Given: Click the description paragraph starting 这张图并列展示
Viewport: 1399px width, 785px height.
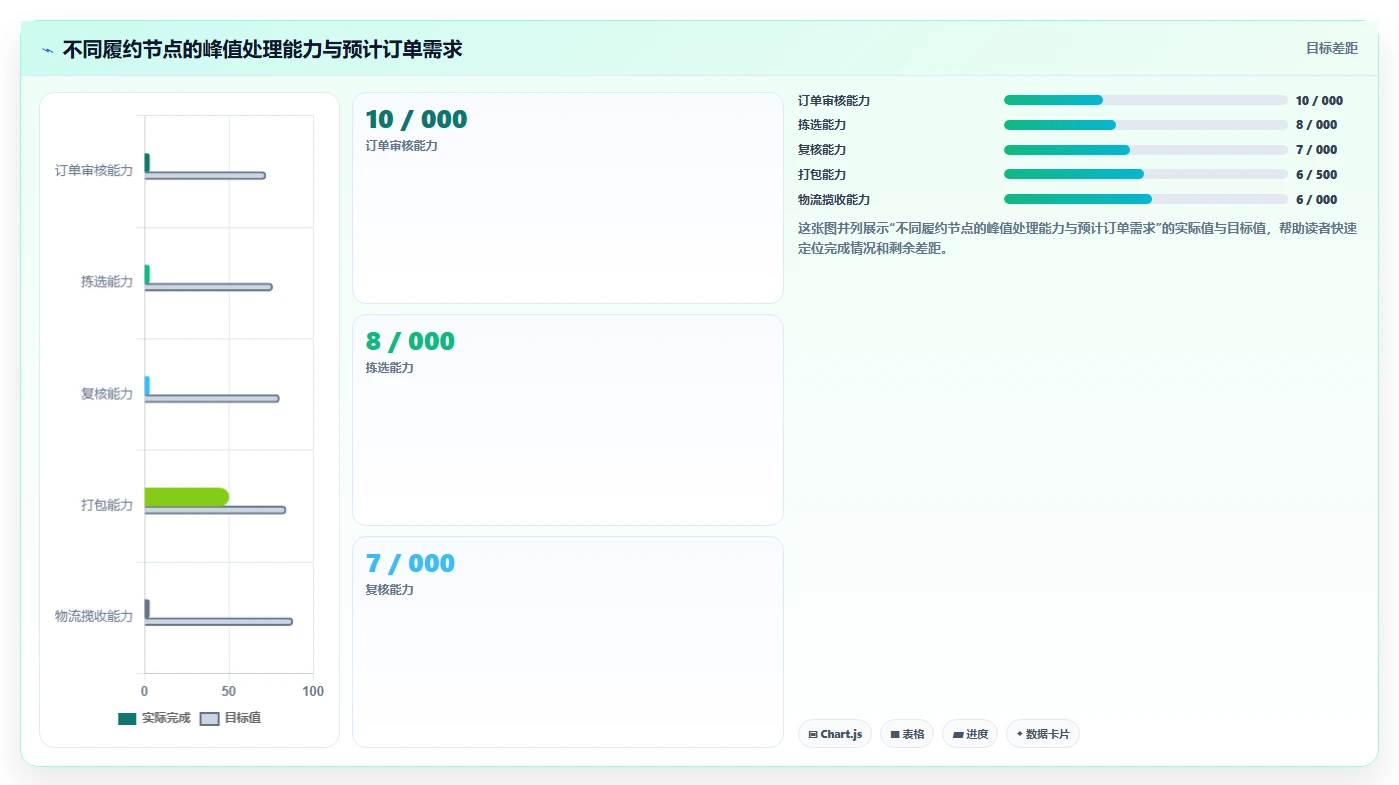Looking at the screenshot, I should (x=1077, y=238).
